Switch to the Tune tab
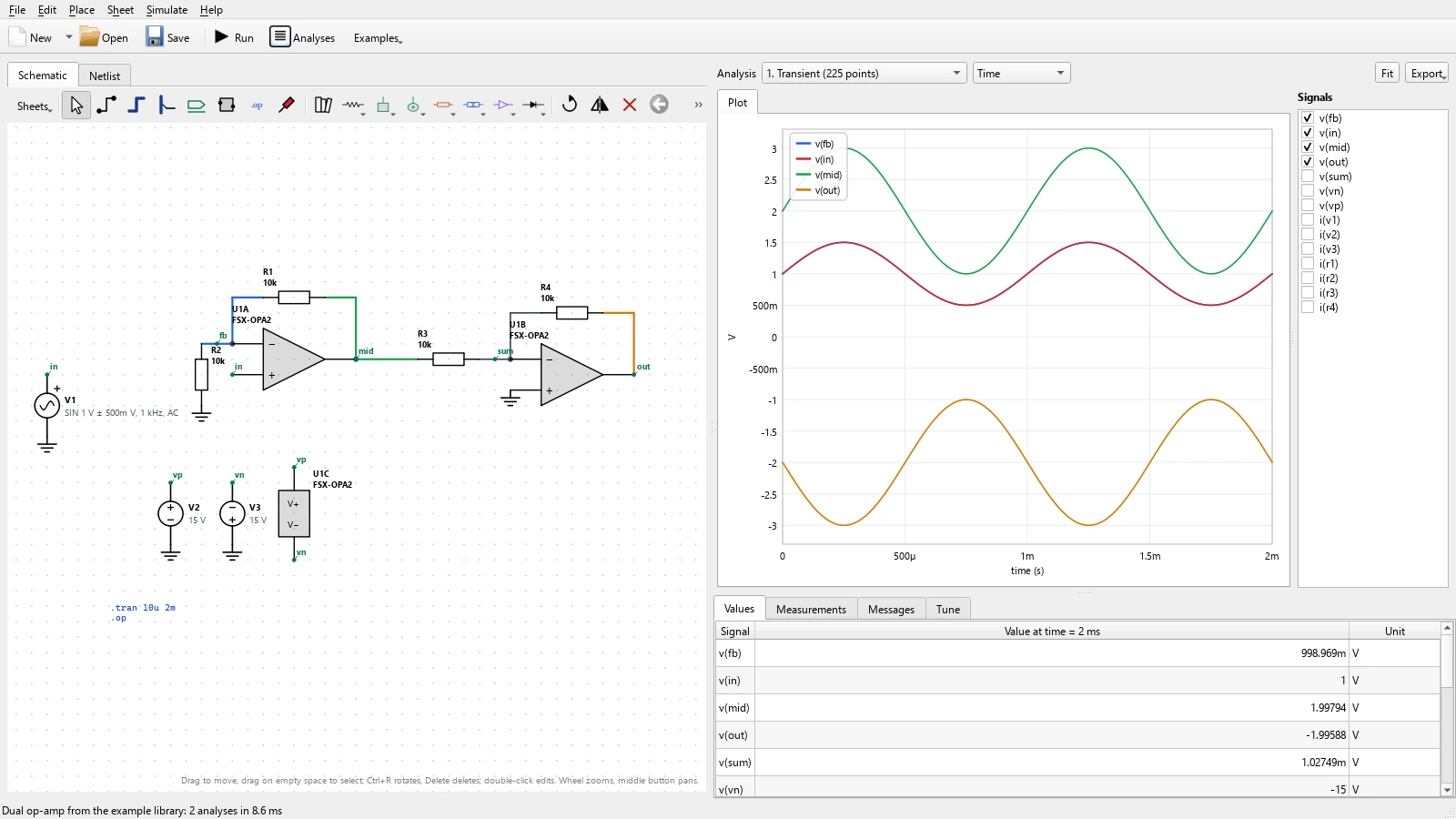 click(x=947, y=610)
